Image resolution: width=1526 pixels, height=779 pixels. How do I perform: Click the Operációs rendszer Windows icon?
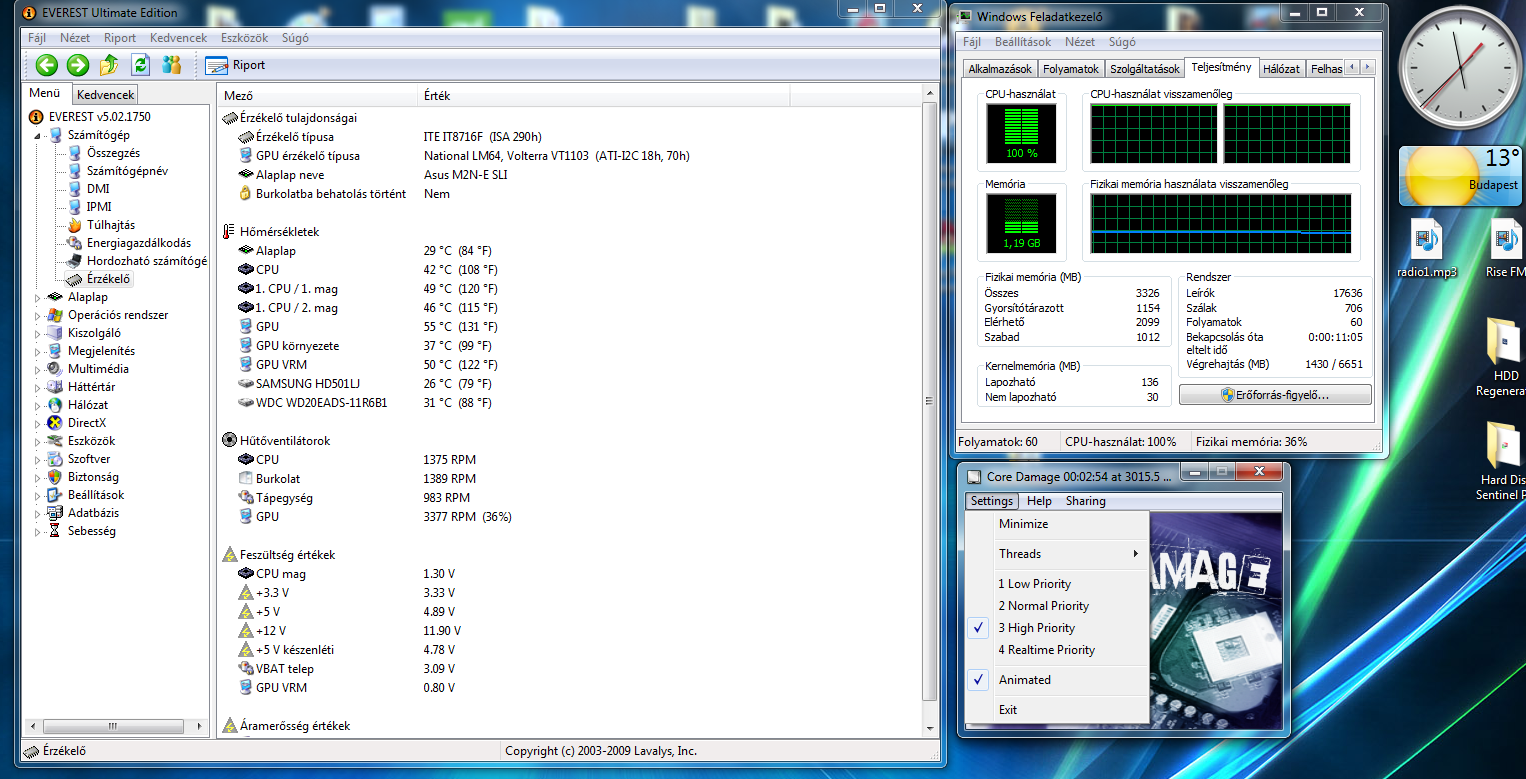tap(56, 315)
